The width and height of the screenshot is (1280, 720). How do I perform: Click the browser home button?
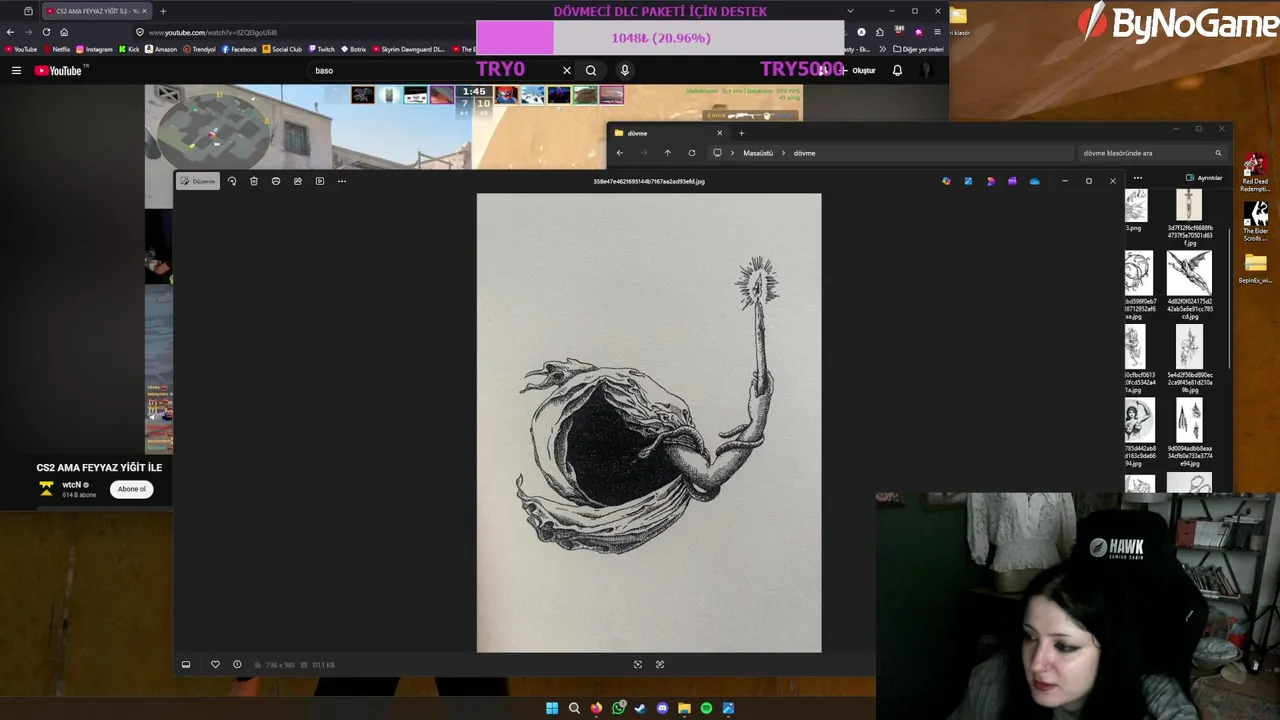click(x=64, y=32)
